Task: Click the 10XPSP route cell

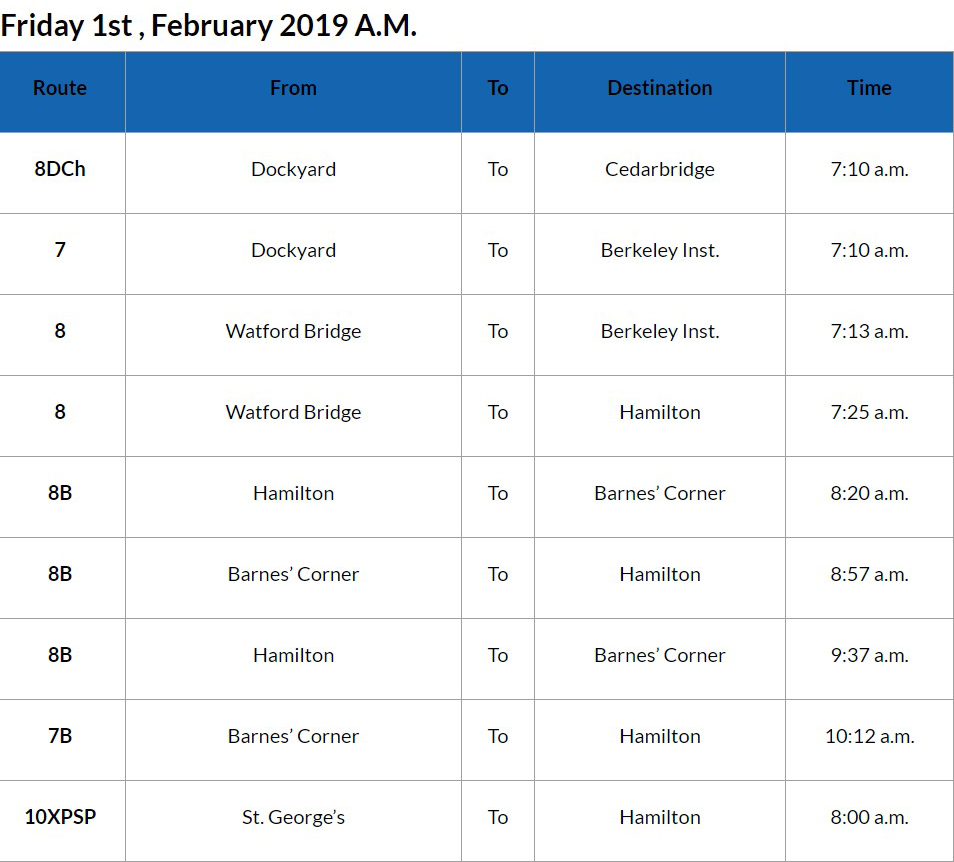Action: coord(60,817)
